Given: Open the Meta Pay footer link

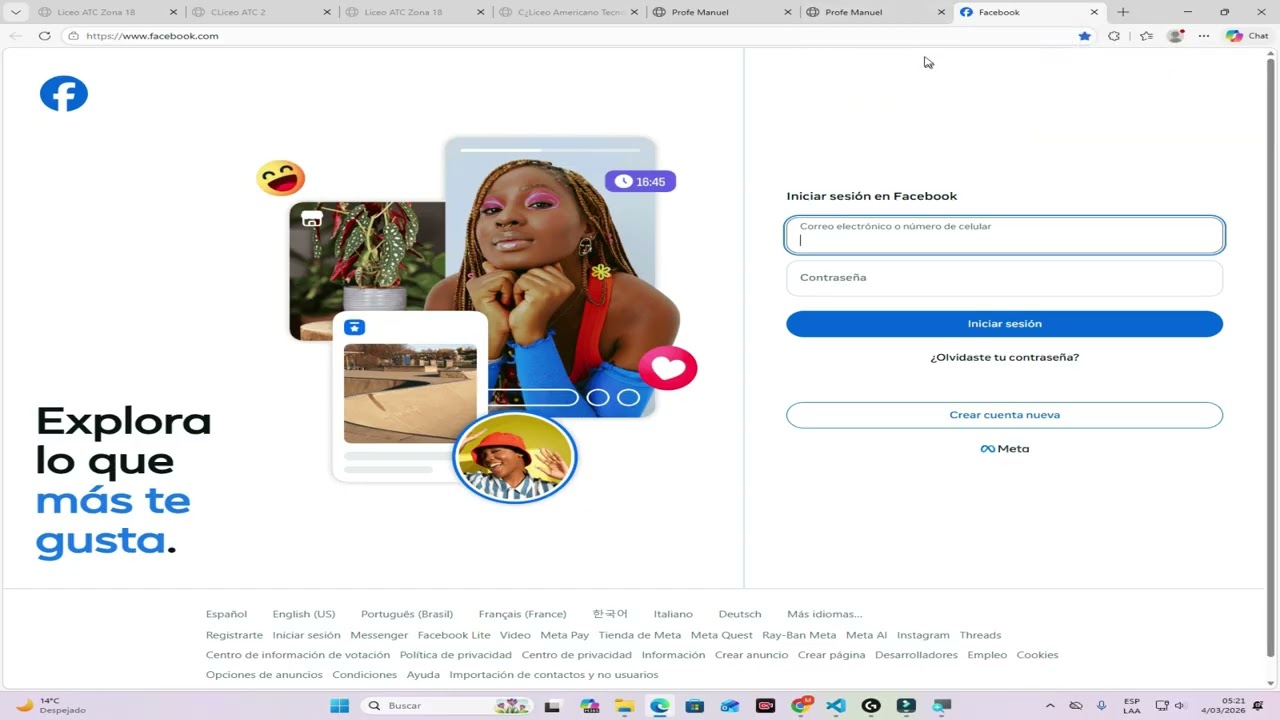Looking at the screenshot, I should point(564,635).
